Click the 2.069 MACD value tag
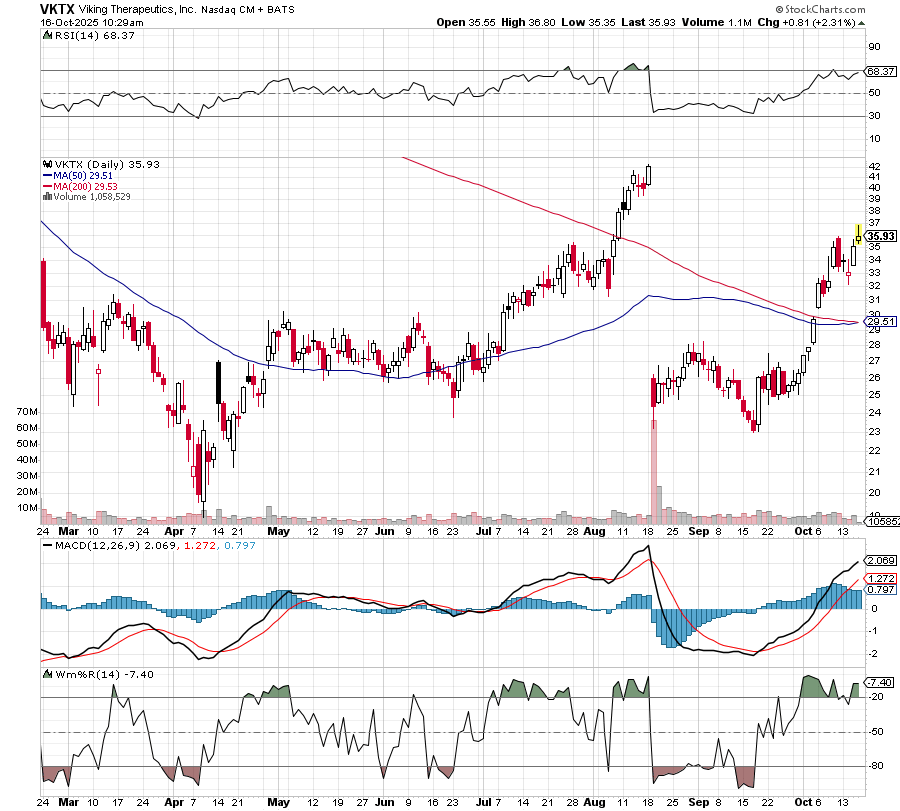This screenshot has height=811, width=900. click(x=879, y=560)
